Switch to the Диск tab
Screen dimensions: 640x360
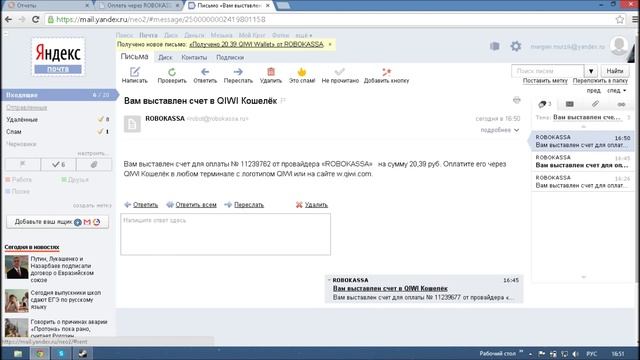click(x=165, y=58)
